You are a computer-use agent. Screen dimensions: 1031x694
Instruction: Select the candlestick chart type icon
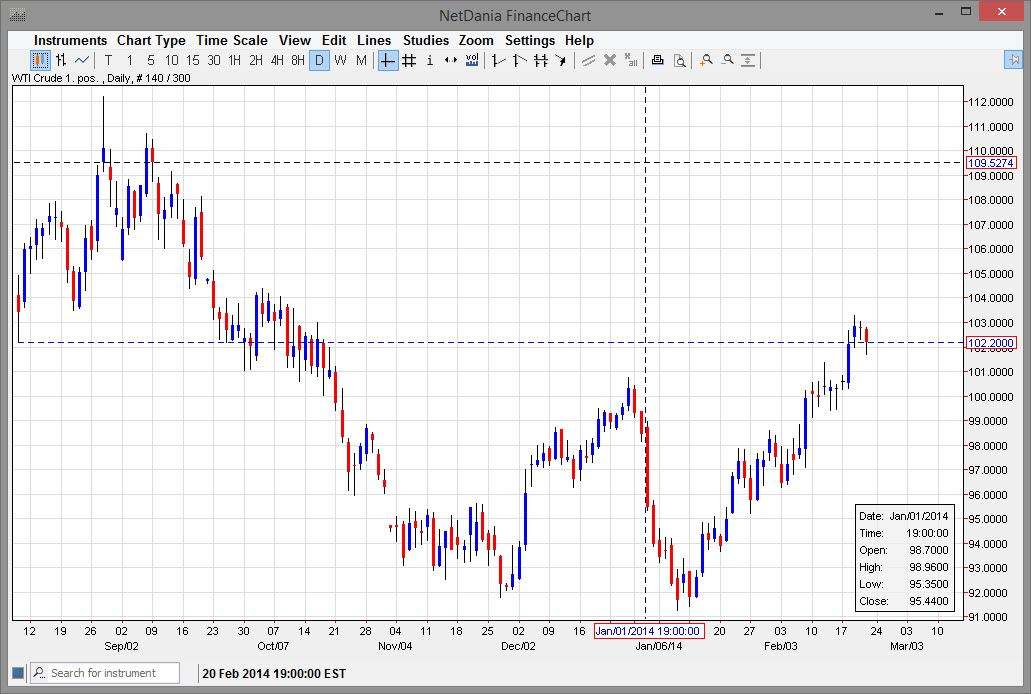click(38, 60)
